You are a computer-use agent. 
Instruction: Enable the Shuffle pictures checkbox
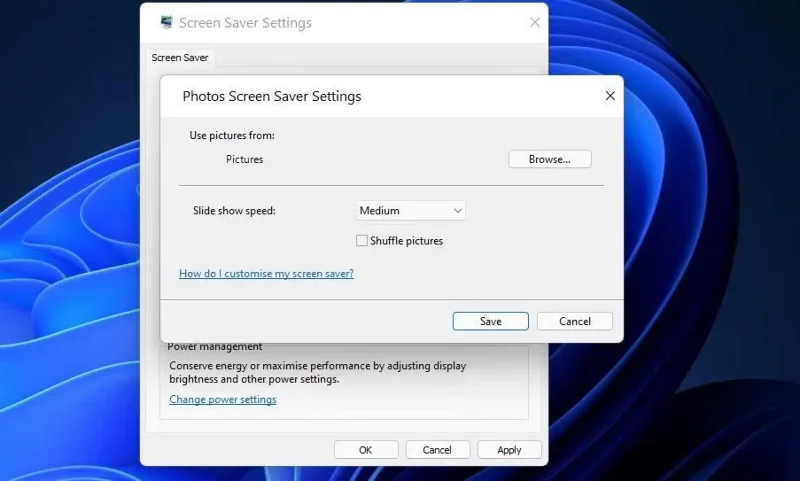point(362,241)
